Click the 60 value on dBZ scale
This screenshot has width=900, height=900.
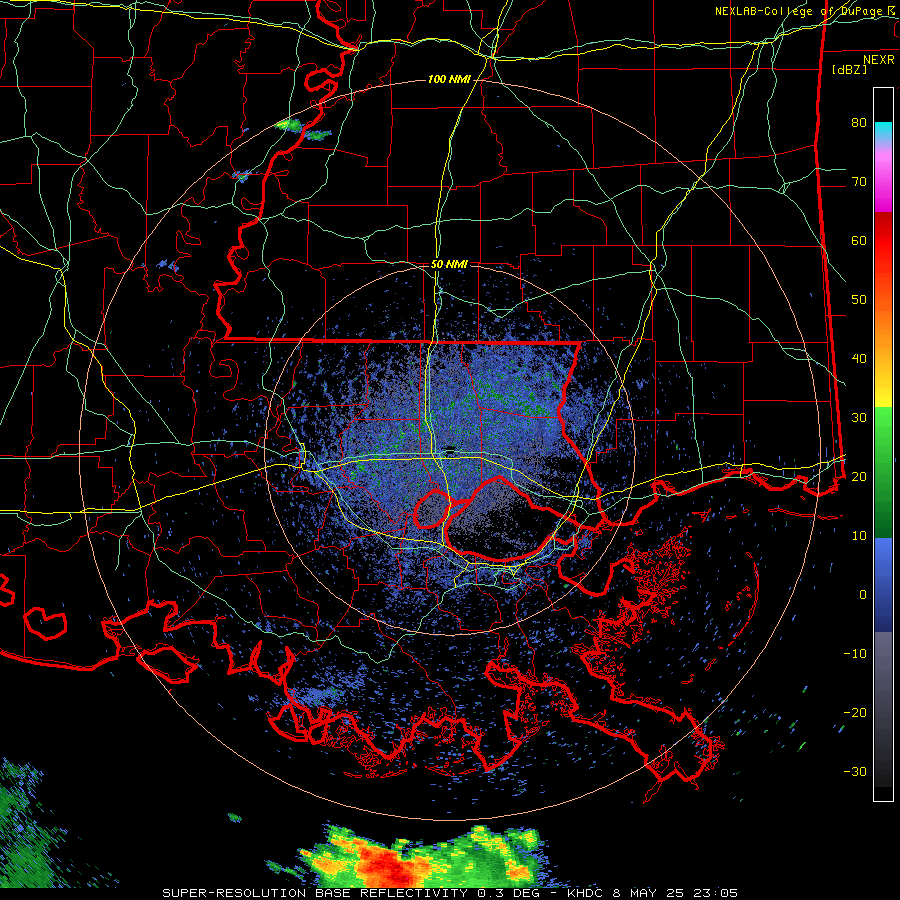pyautogui.click(x=859, y=240)
